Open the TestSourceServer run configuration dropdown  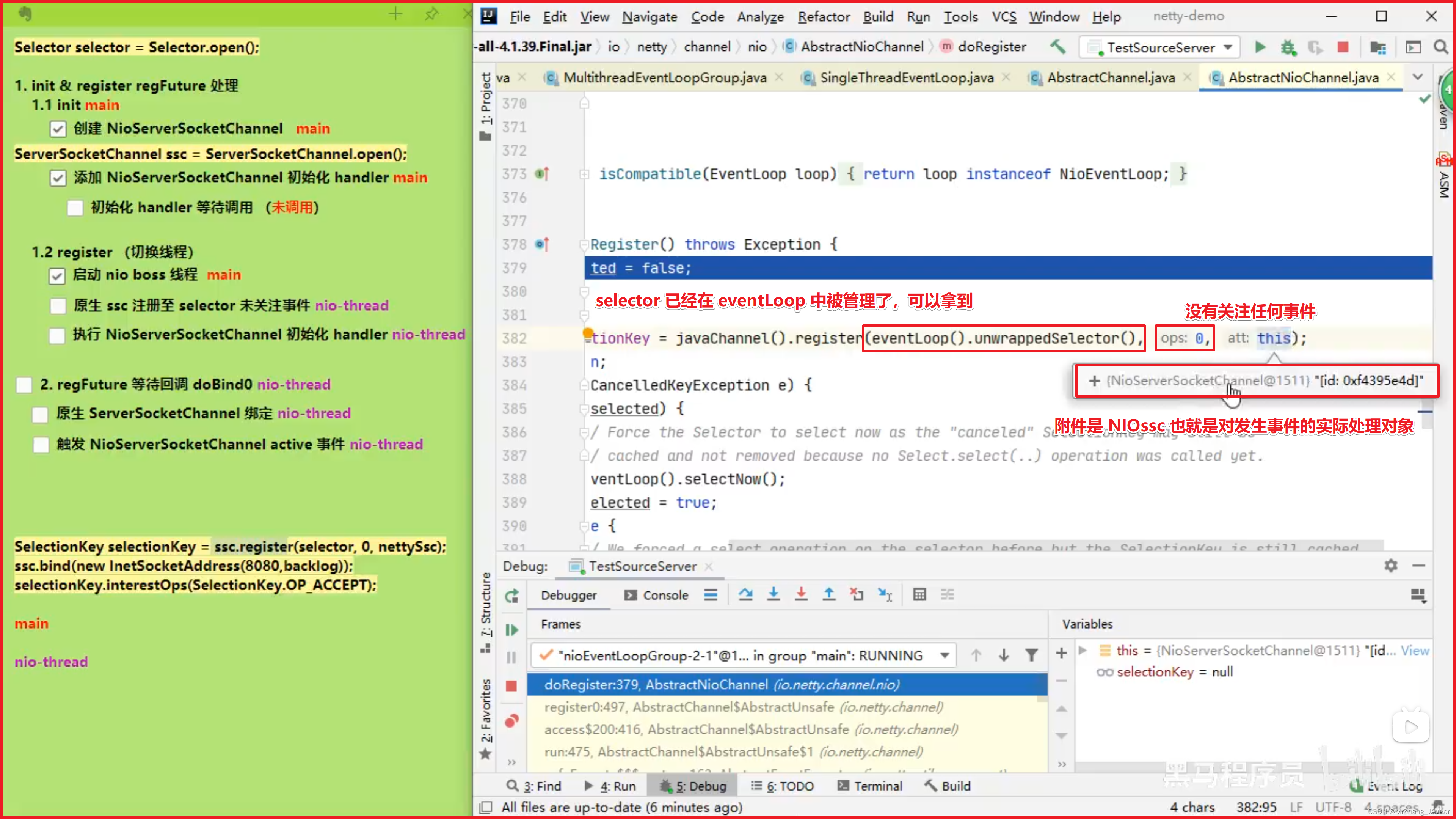(1160, 47)
